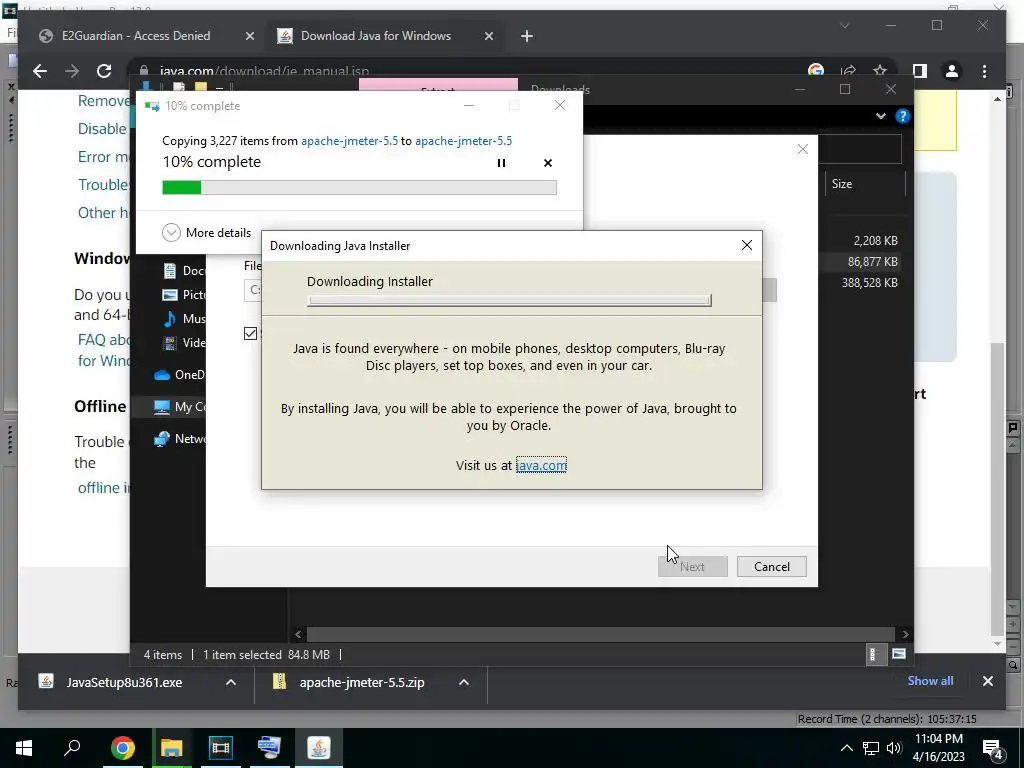This screenshot has height=768, width=1024.
Task: Open the Java installer taskbar icon
Action: pyautogui.click(x=319, y=748)
